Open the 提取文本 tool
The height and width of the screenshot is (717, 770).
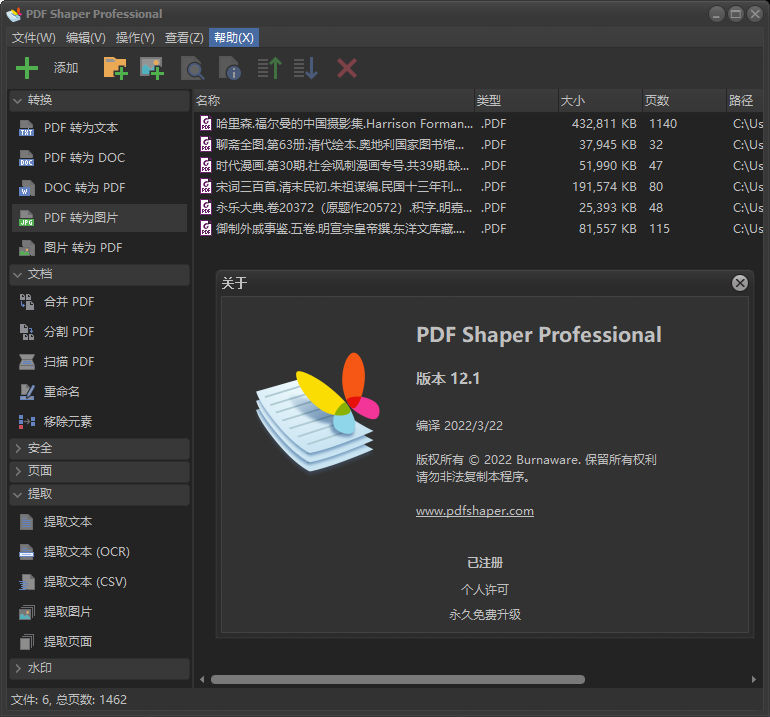(99, 522)
